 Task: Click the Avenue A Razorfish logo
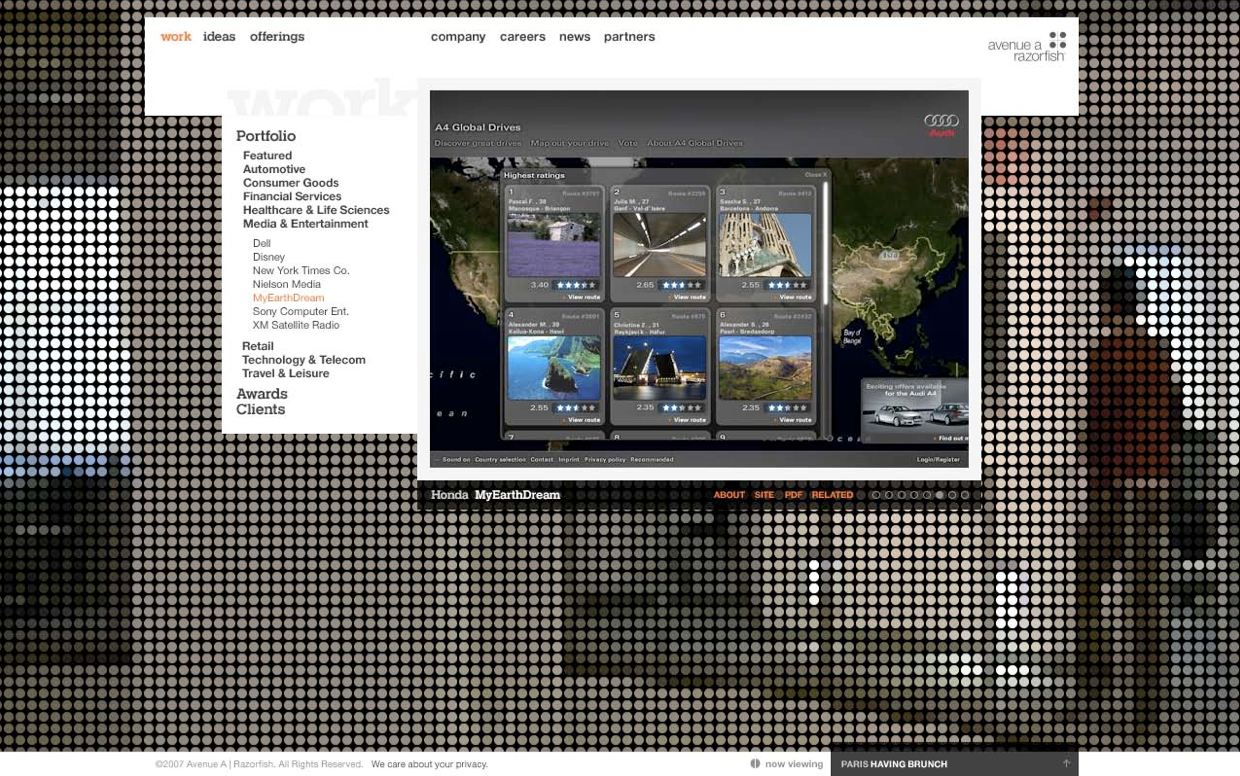pyautogui.click(x=1026, y=46)
